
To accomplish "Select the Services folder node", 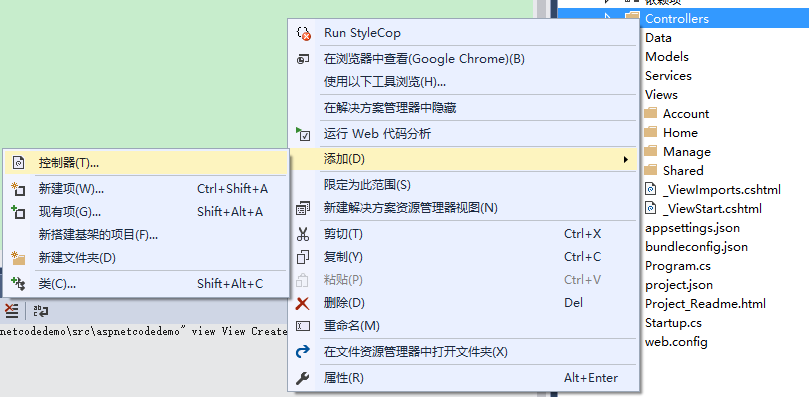I will [x=668, y=76].
